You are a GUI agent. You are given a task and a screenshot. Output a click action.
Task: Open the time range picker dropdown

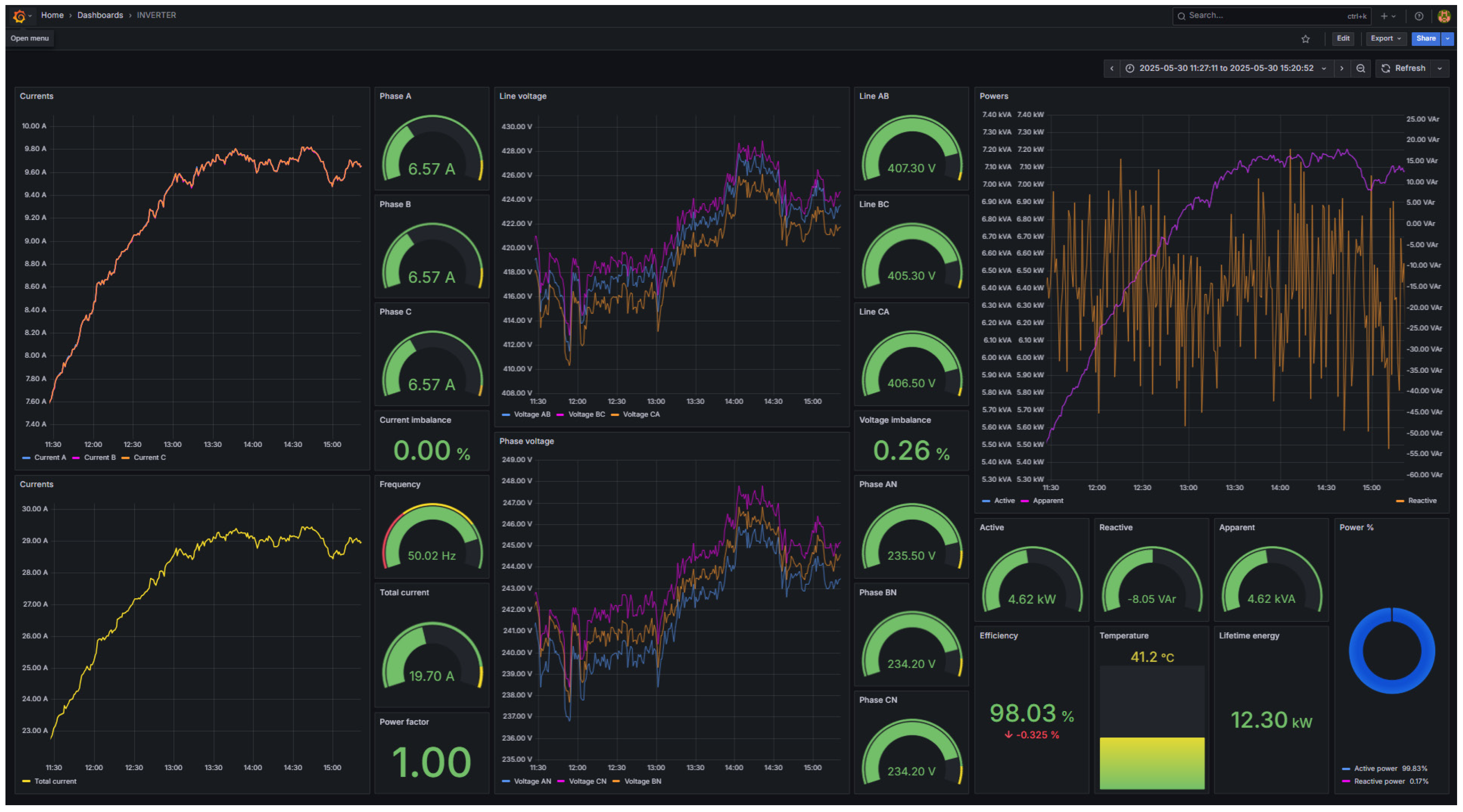click(1226, 68)
